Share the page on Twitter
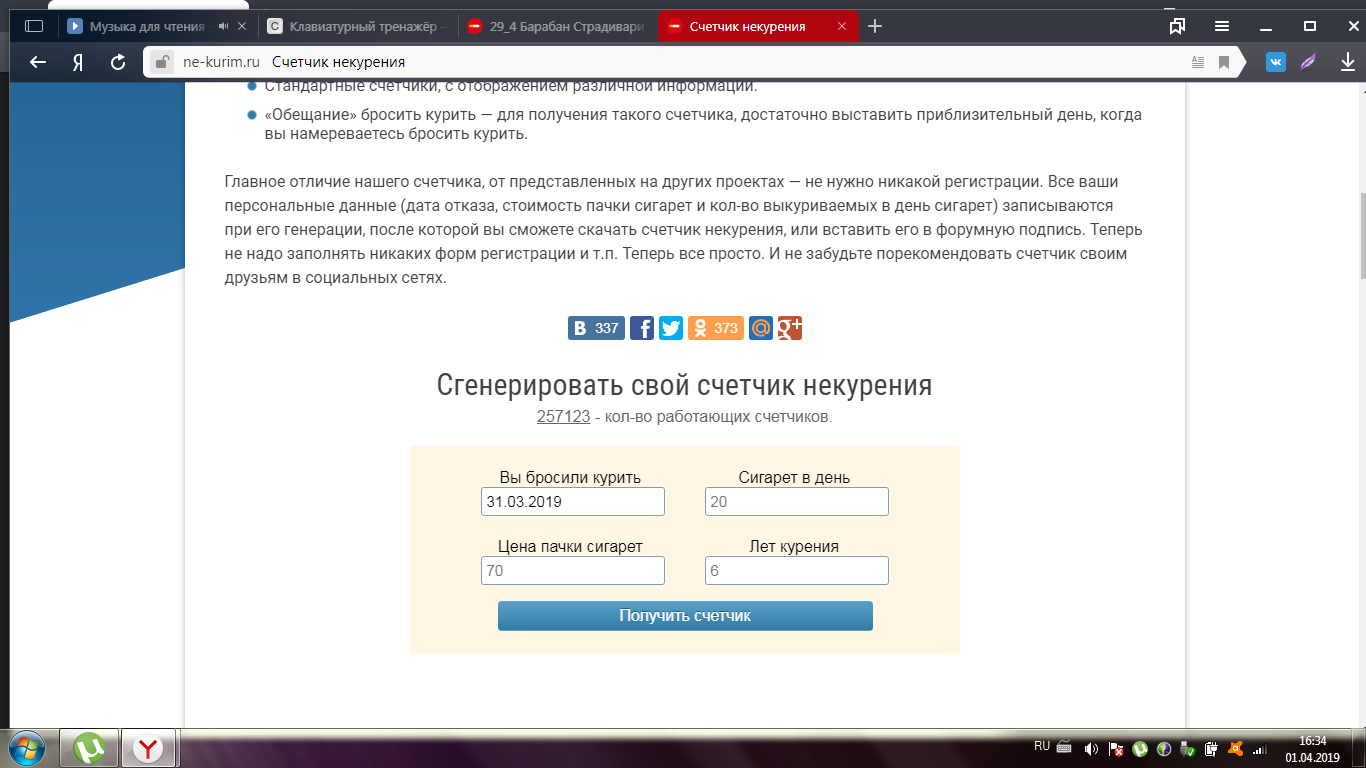1366x768 pixels. tap(671, 328)
